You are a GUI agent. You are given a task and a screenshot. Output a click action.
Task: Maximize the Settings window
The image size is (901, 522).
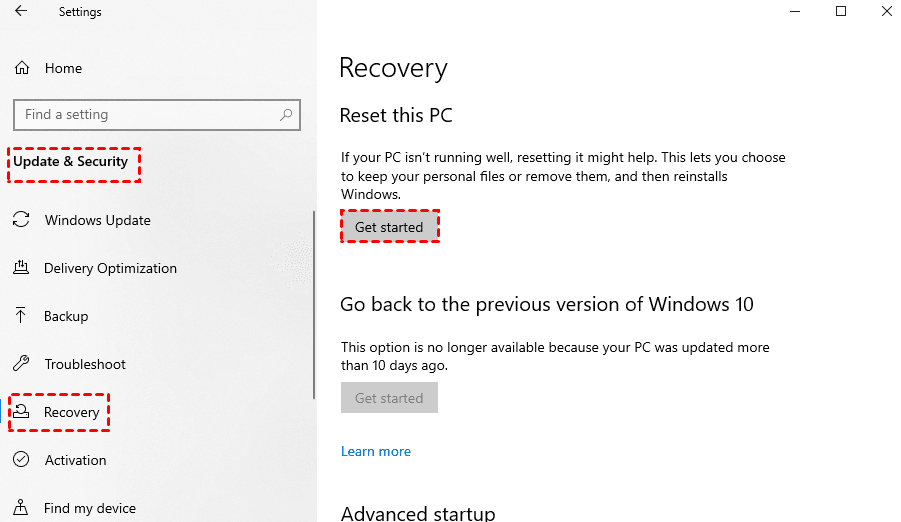click(841, 12)
